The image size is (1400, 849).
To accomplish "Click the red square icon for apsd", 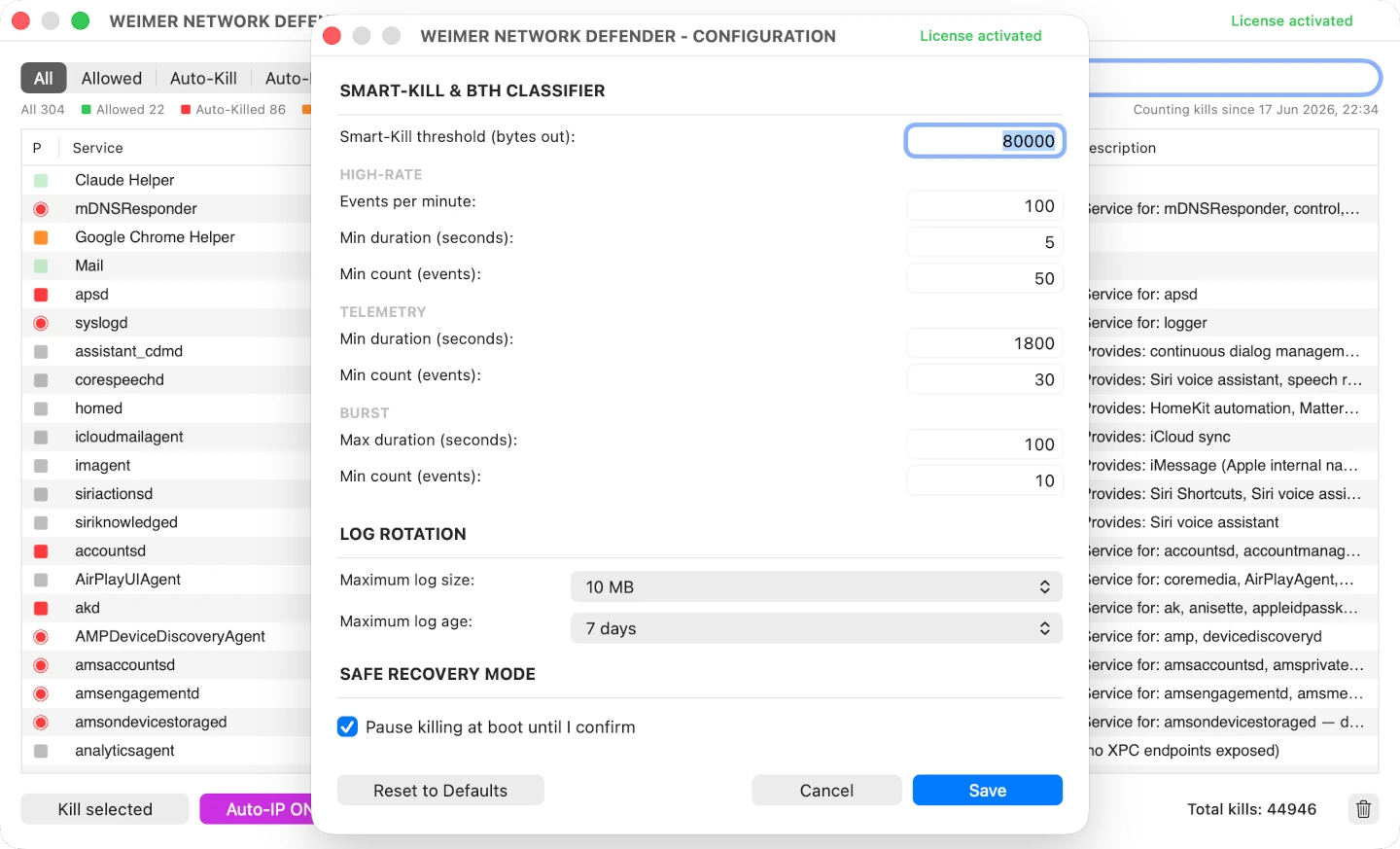I will coord(41,295).
